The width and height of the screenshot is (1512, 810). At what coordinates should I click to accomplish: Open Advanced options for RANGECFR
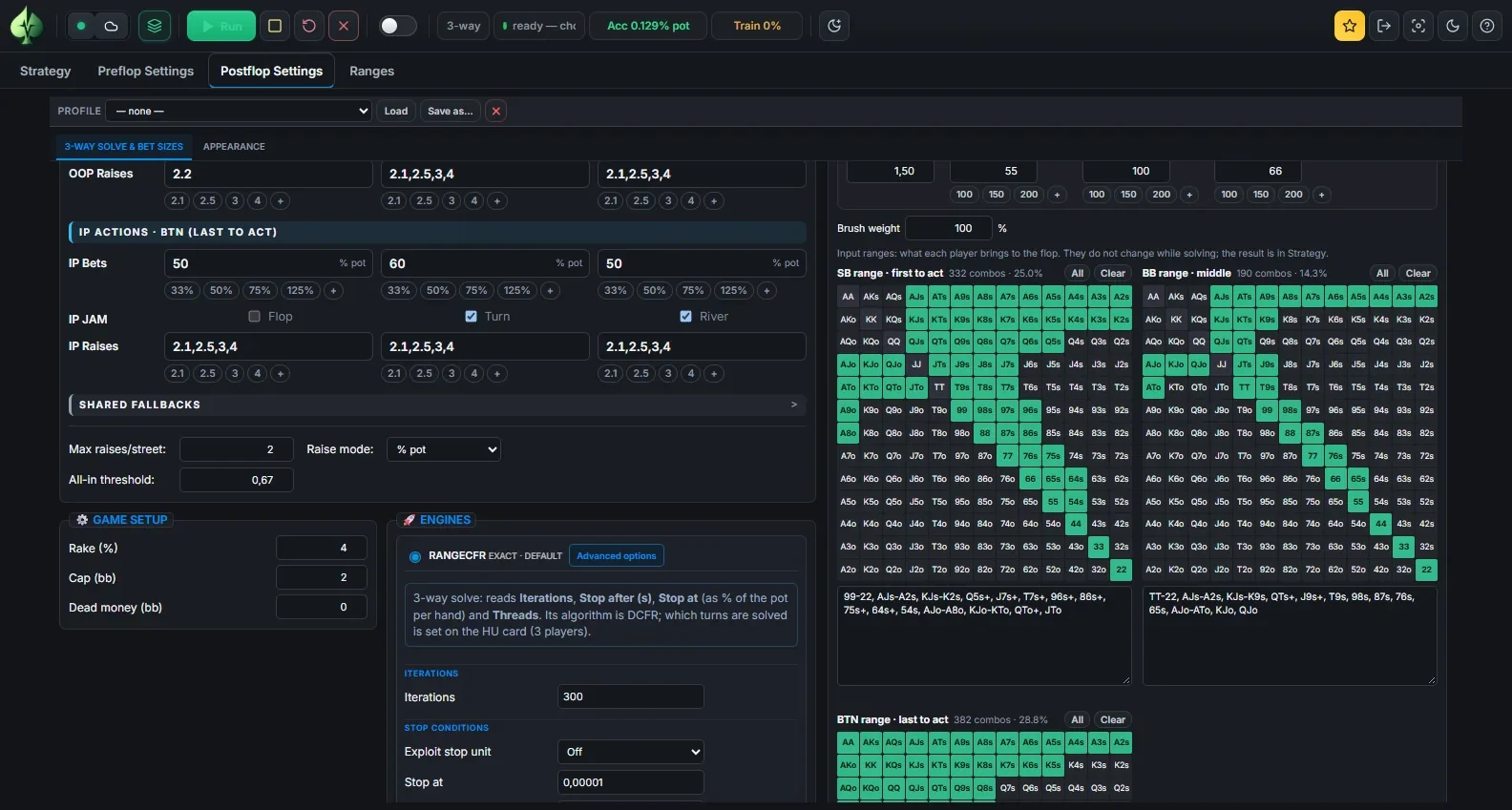tap(617, 555)
